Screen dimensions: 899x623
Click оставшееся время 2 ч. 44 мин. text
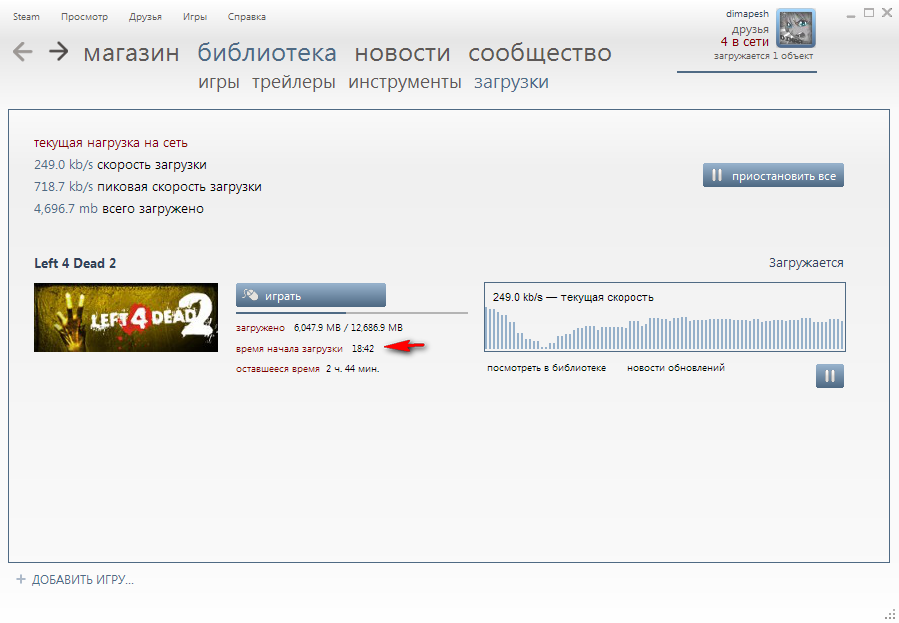[x=308, y=369]
